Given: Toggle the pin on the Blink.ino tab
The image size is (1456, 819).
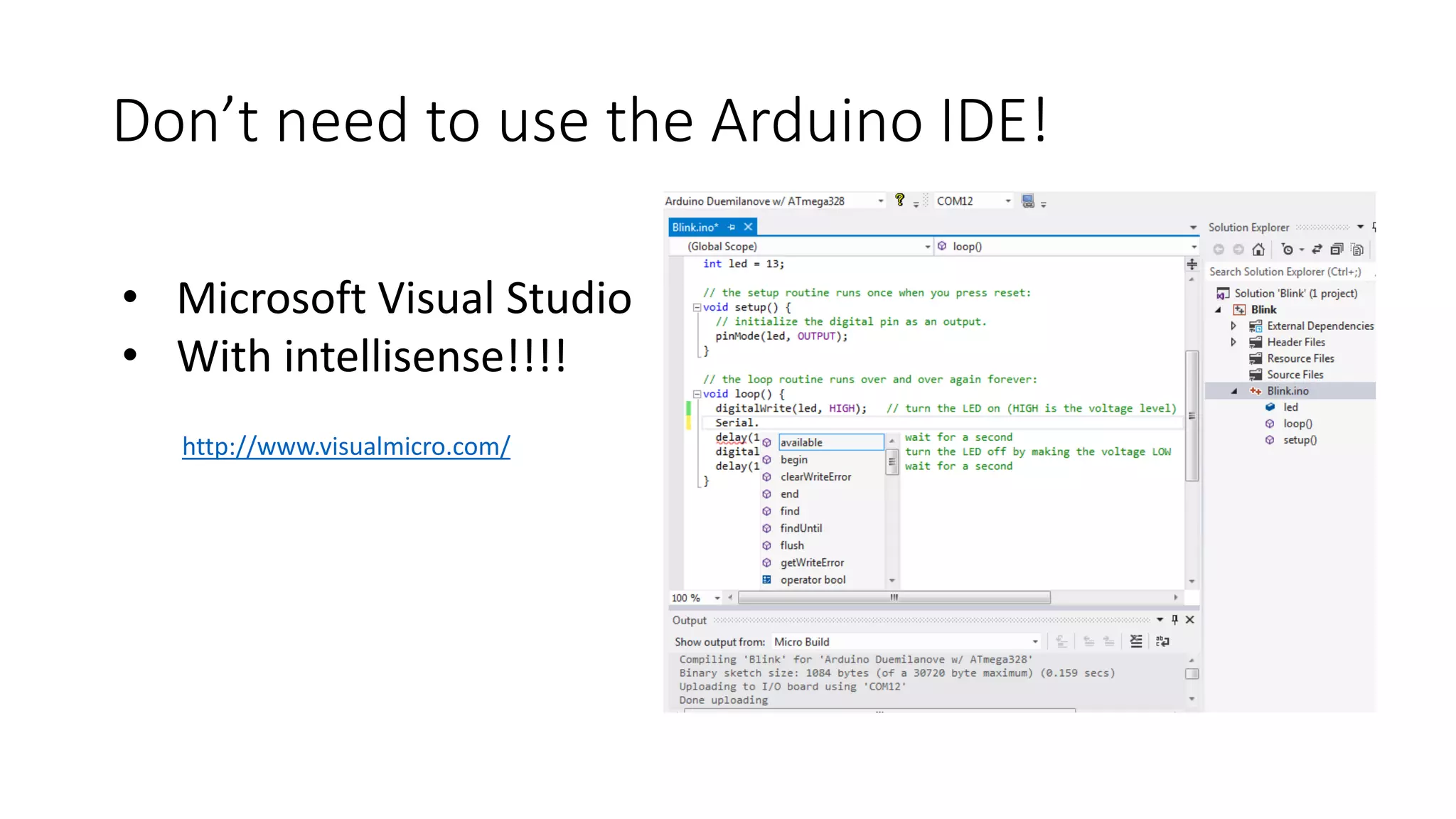Looking at the screenshot, I should (732, 227).
